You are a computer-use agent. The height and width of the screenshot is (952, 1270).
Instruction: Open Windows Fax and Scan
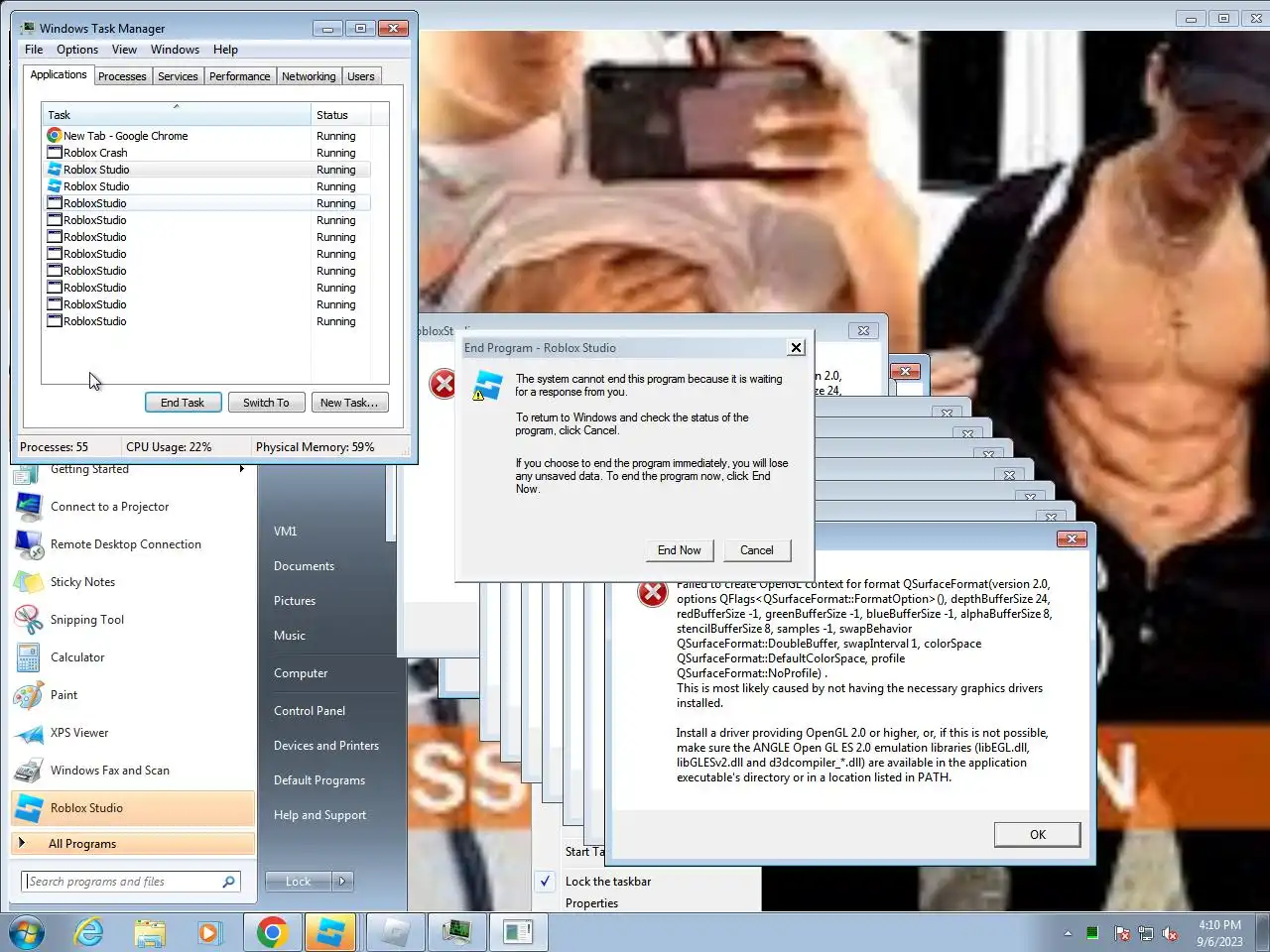pos(133,771)
